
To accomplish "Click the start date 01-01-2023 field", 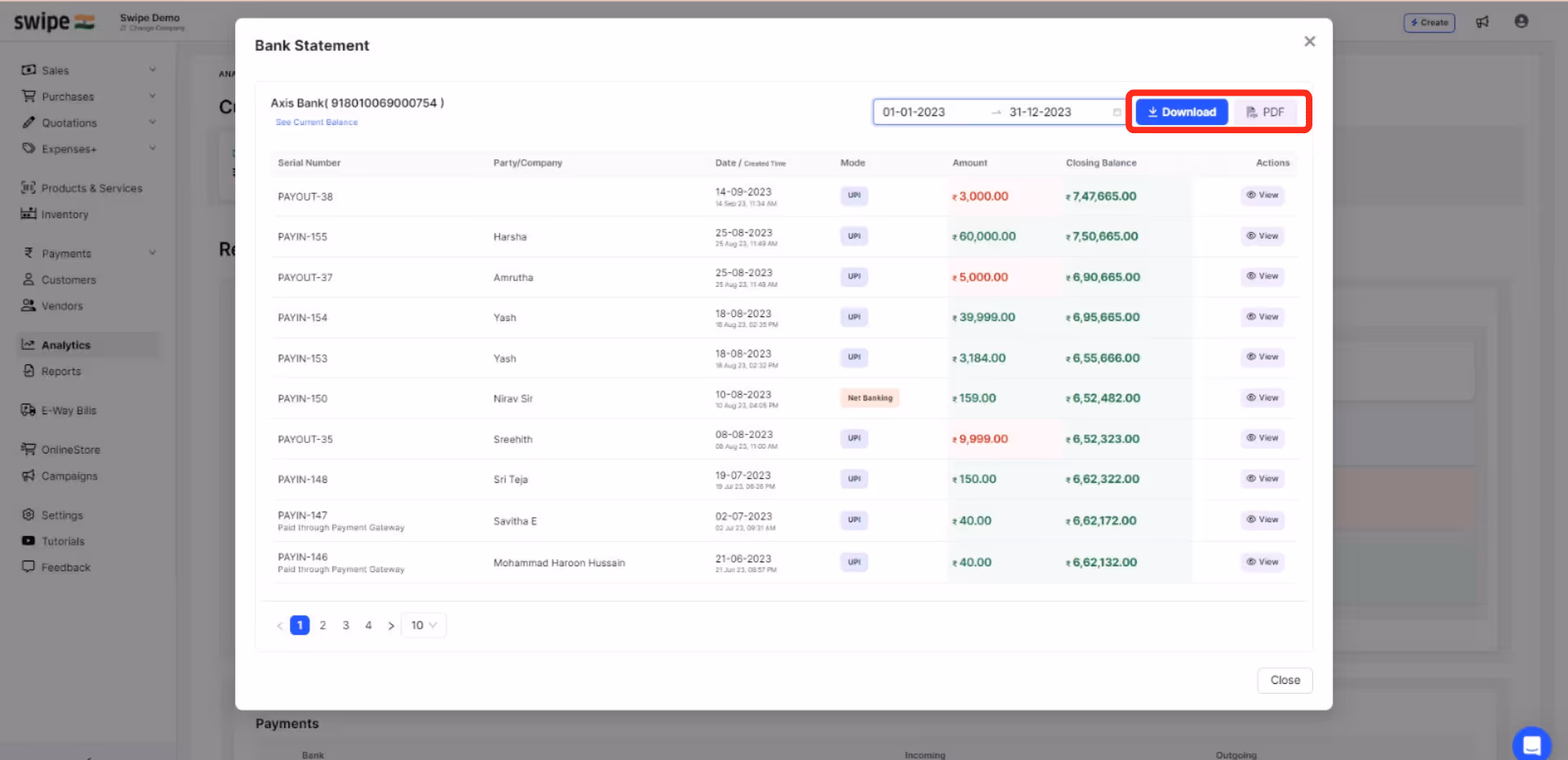I will 914,112.
